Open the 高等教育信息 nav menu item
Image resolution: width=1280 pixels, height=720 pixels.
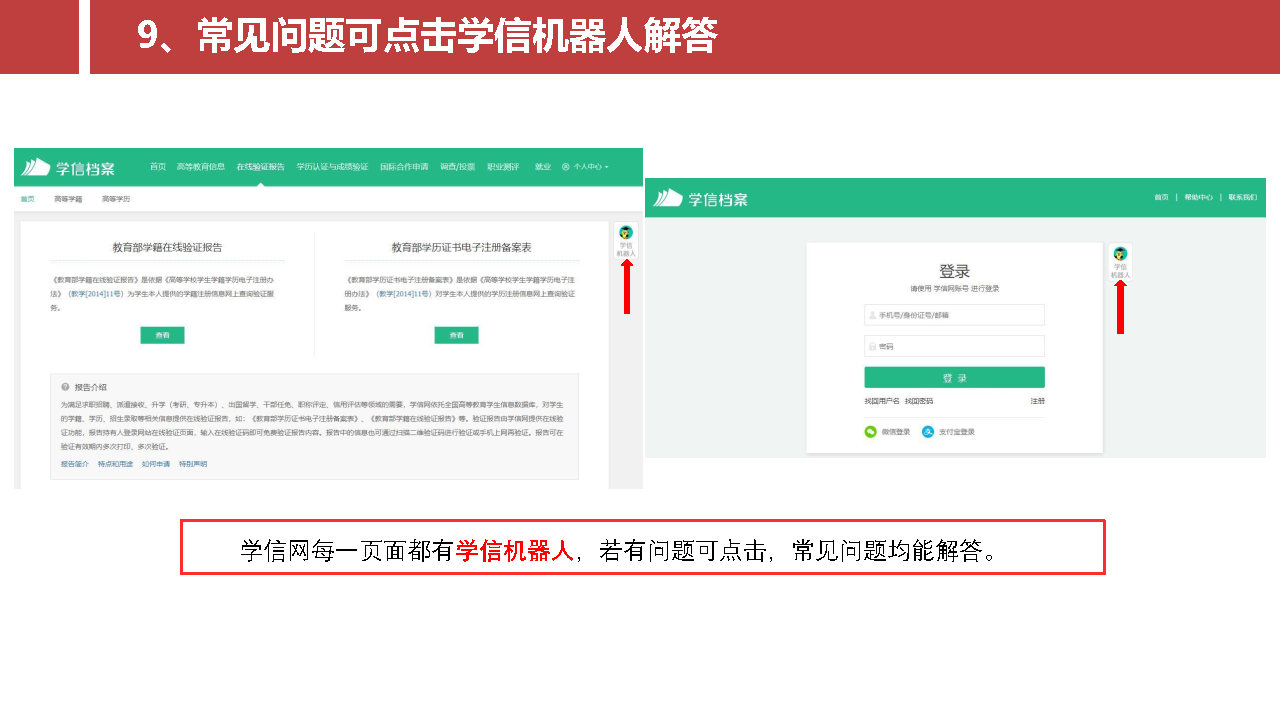coord(201,167)
